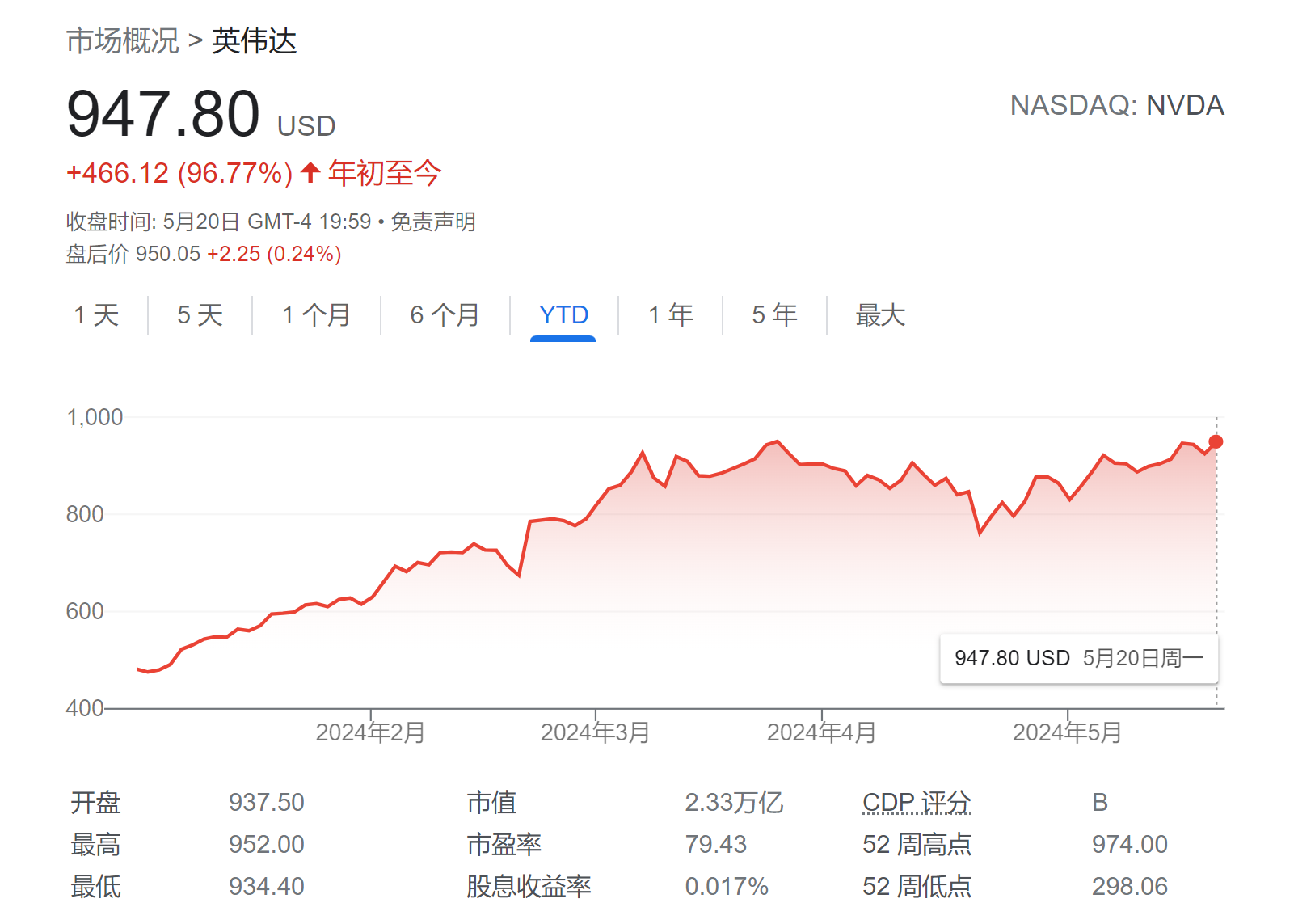
Task: Click the tooltip showing 947.80 USD
Action: click(1079, 657)
